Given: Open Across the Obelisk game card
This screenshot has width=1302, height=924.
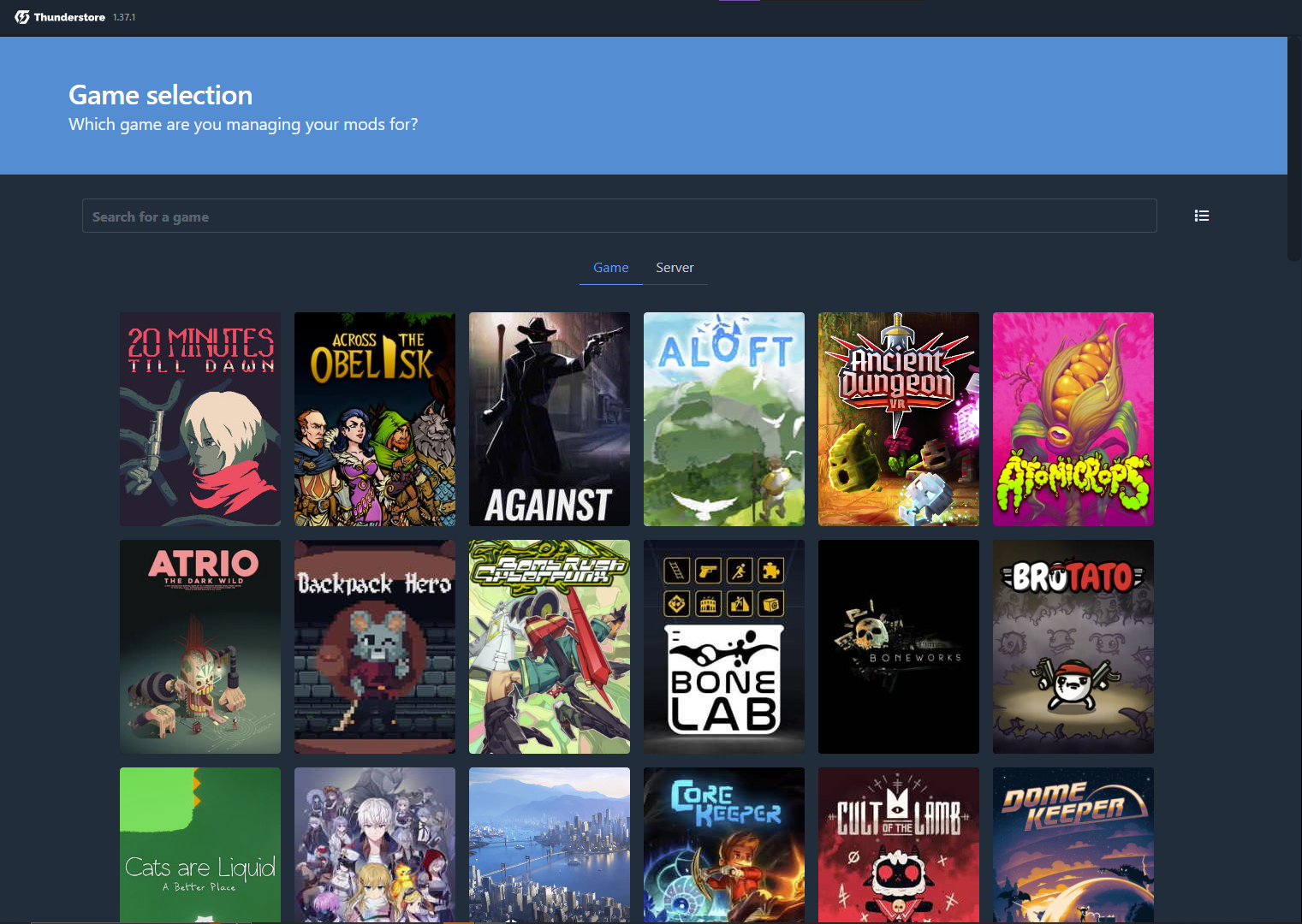Looking at the screenshot, I should point(375,419).
